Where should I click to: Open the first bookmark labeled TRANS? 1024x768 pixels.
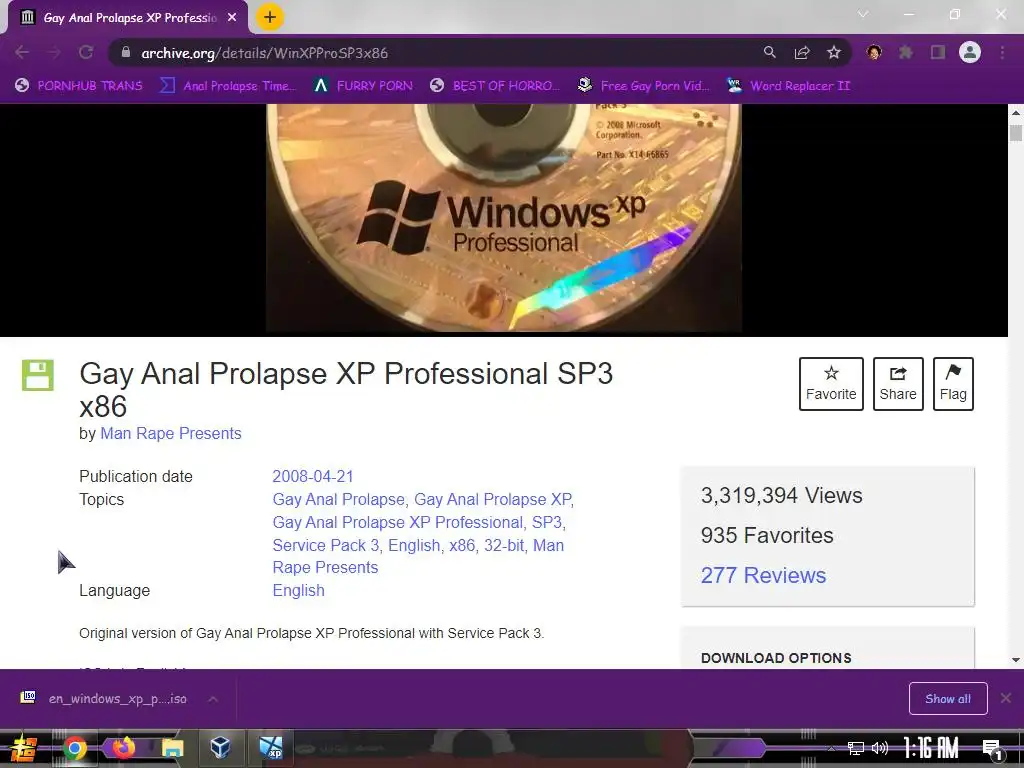[78, 85]
